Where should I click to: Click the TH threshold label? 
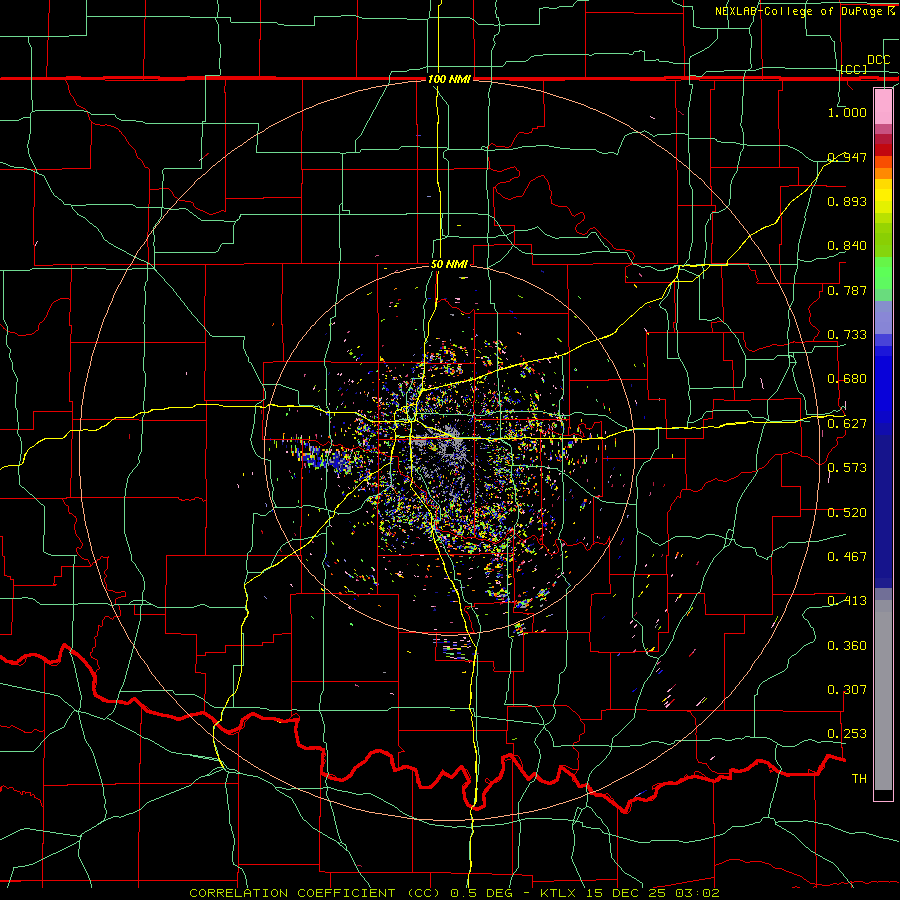click(x=859, y=779)
